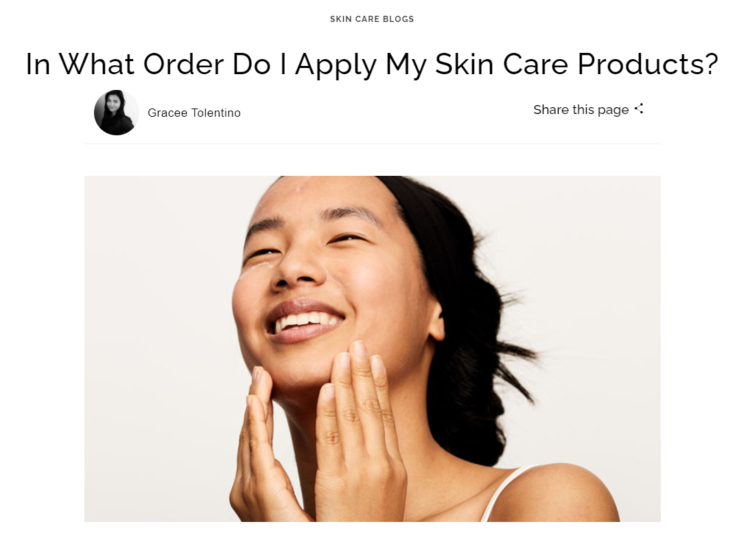Click the word Order in the headline
The image size is (750, 546).
(183, 64)
